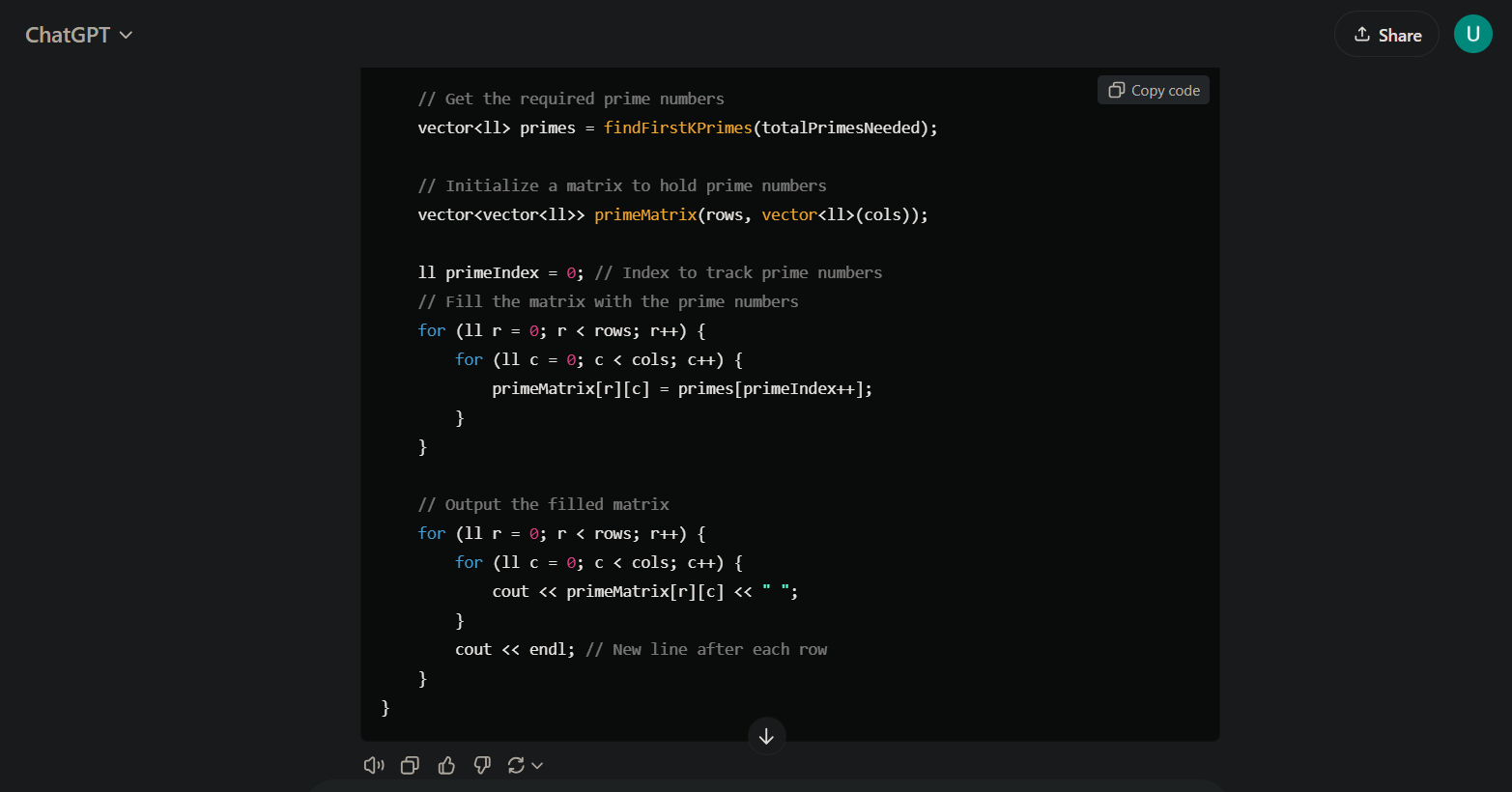This screenshot has height=792, width=1512.
Task: Click the Share button
Action: click(1386, 35)
